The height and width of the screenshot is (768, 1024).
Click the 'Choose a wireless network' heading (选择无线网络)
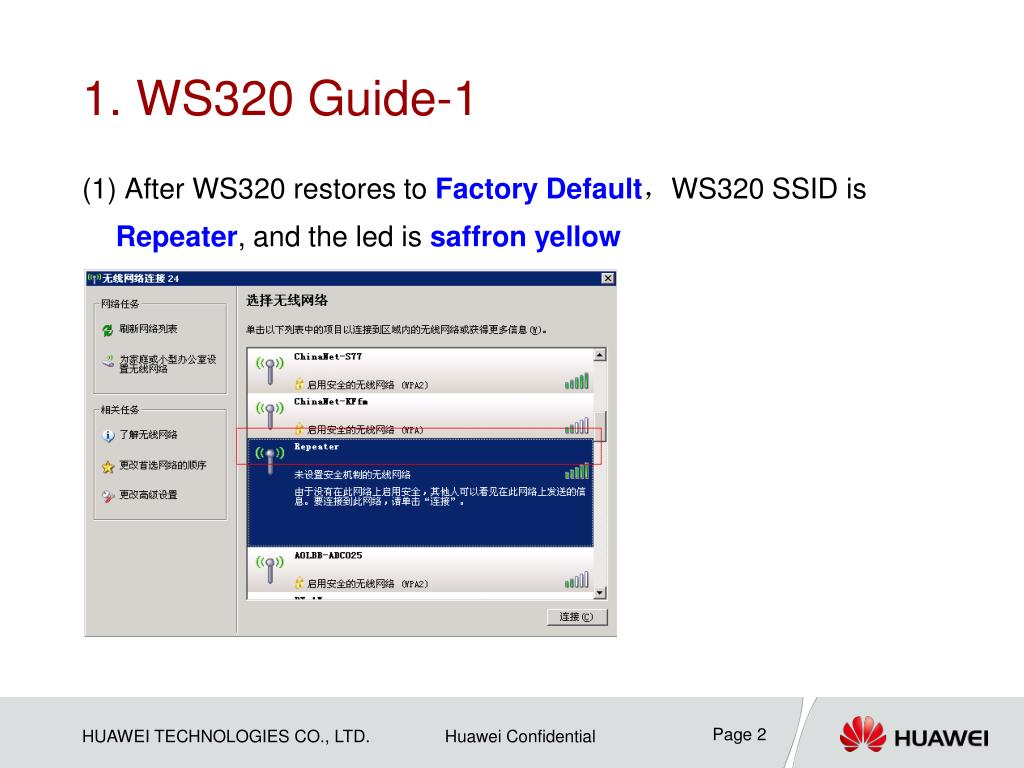coord(287,300)
